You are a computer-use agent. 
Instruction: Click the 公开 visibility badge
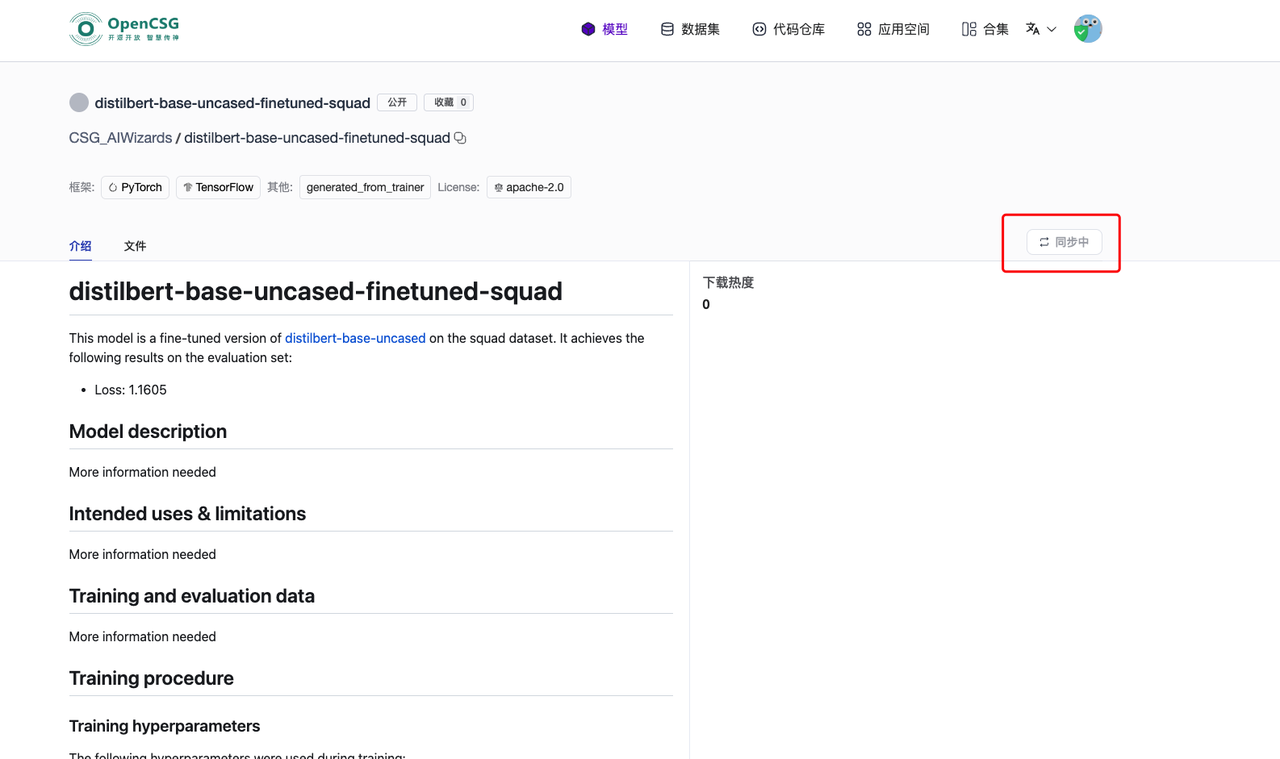click(397, 102)
